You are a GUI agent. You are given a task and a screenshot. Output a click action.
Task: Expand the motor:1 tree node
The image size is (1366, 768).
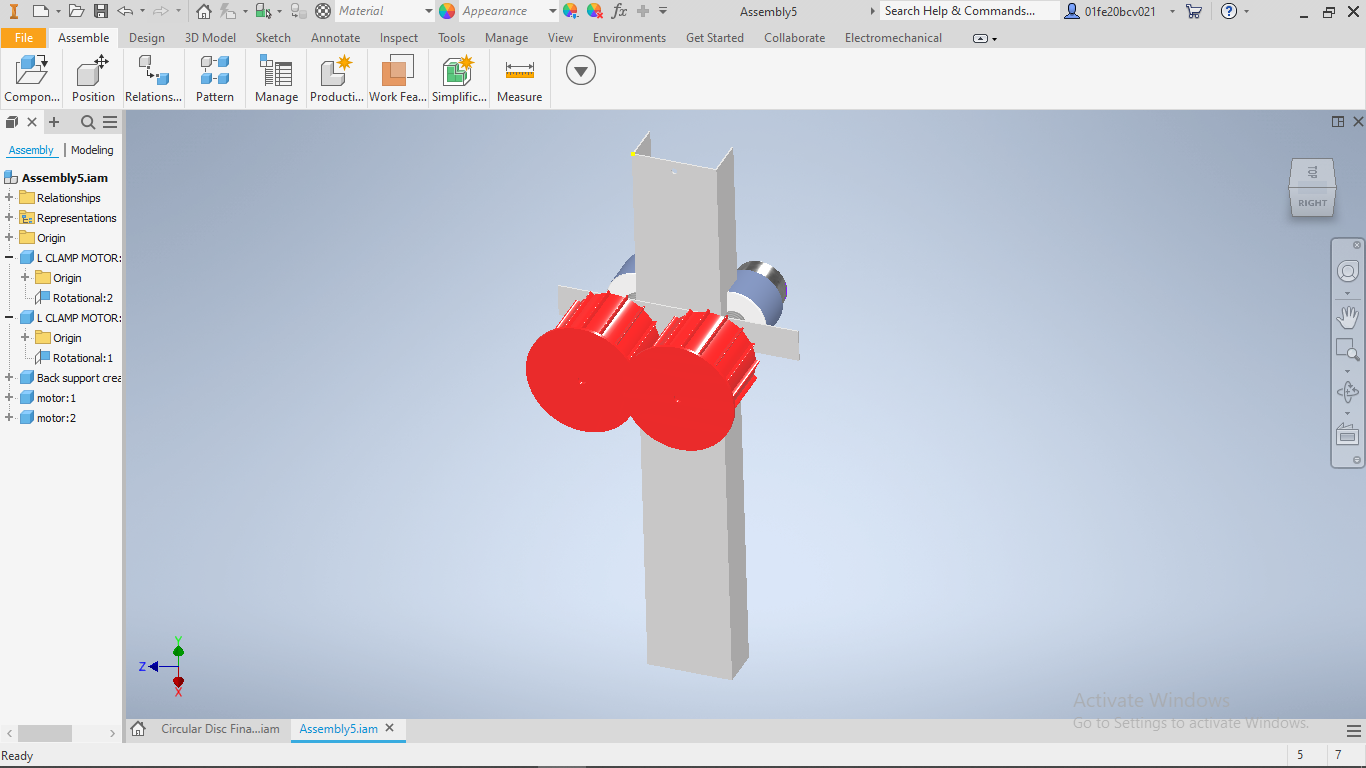point(9,398)
